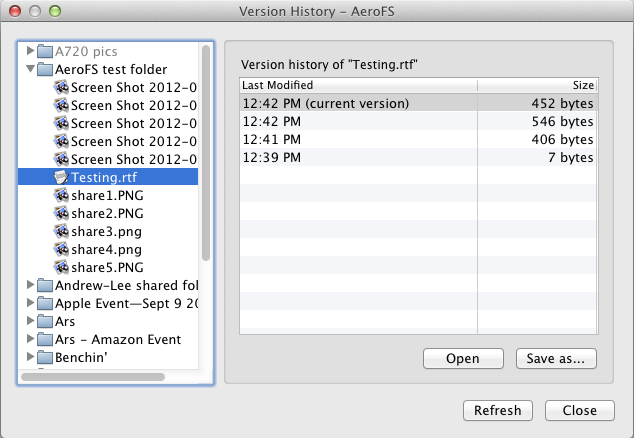Select share2.PNG file name
The width and height of the screenshot is (634, 438).
click(x=108, y=213)
